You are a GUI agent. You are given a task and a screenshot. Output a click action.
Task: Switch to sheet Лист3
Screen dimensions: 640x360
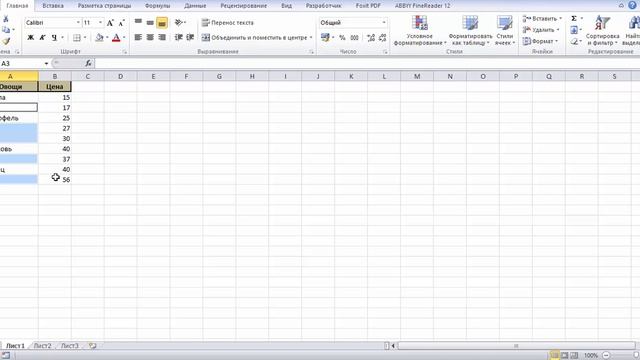69,346
